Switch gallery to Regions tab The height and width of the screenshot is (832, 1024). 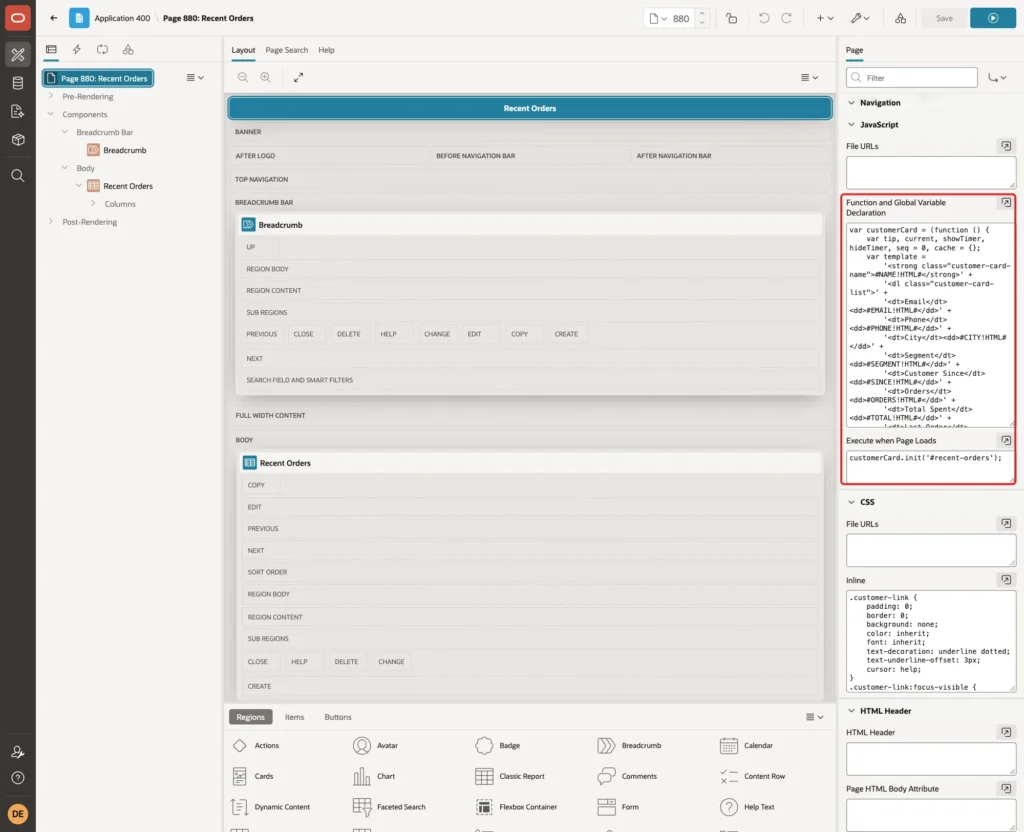point(250,716)
